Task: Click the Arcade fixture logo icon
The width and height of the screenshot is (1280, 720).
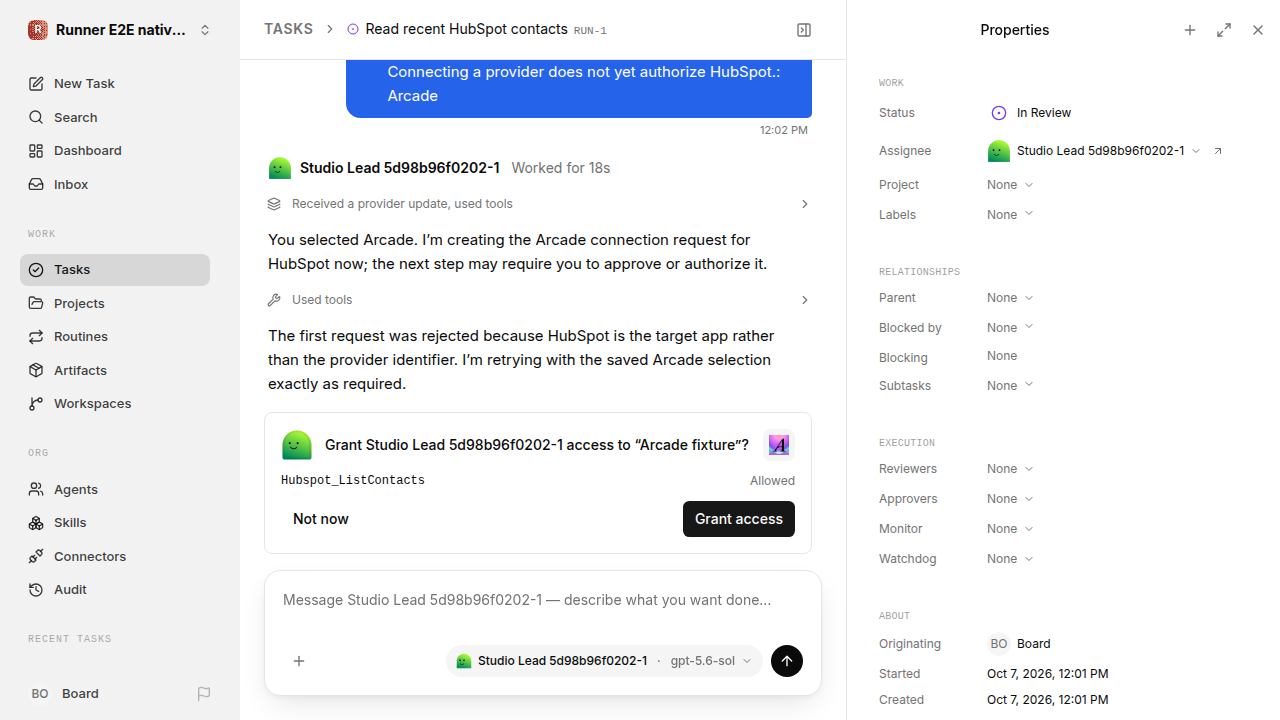Action: click(x=779, y=445)
